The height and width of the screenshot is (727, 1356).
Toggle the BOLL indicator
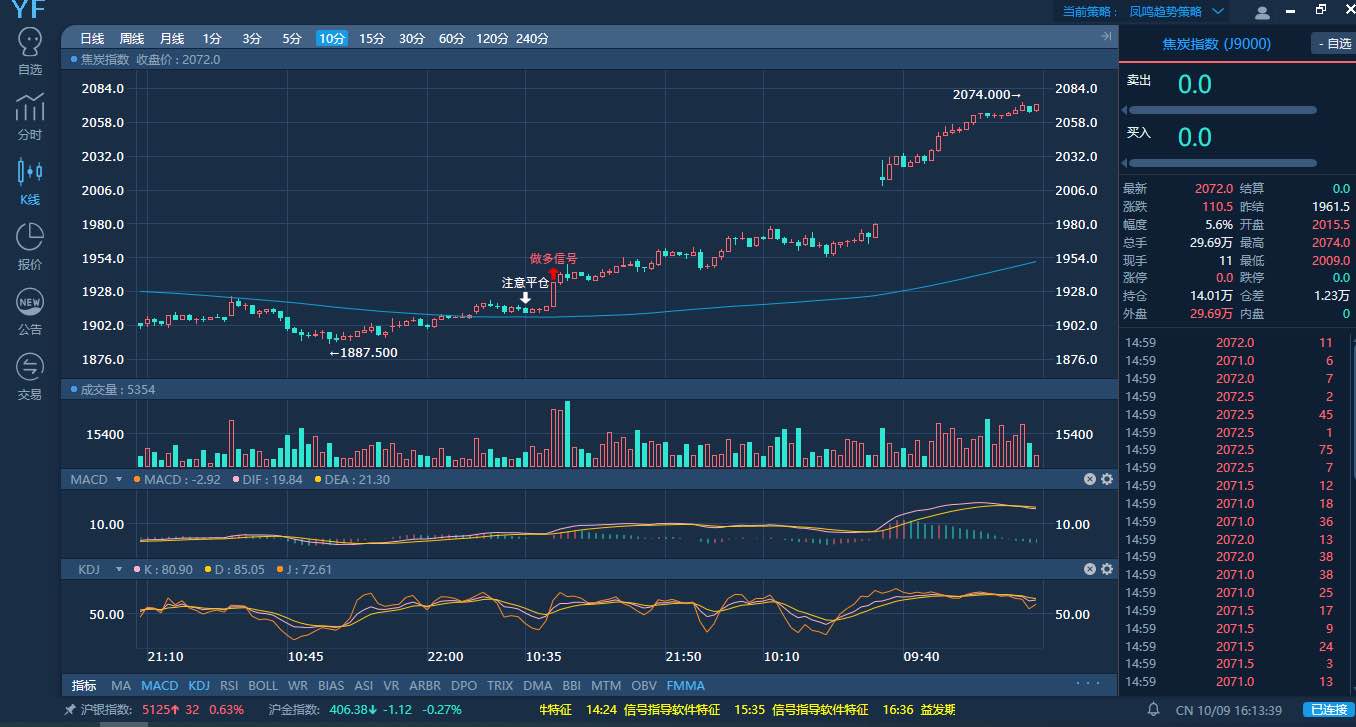click(263, 686)
